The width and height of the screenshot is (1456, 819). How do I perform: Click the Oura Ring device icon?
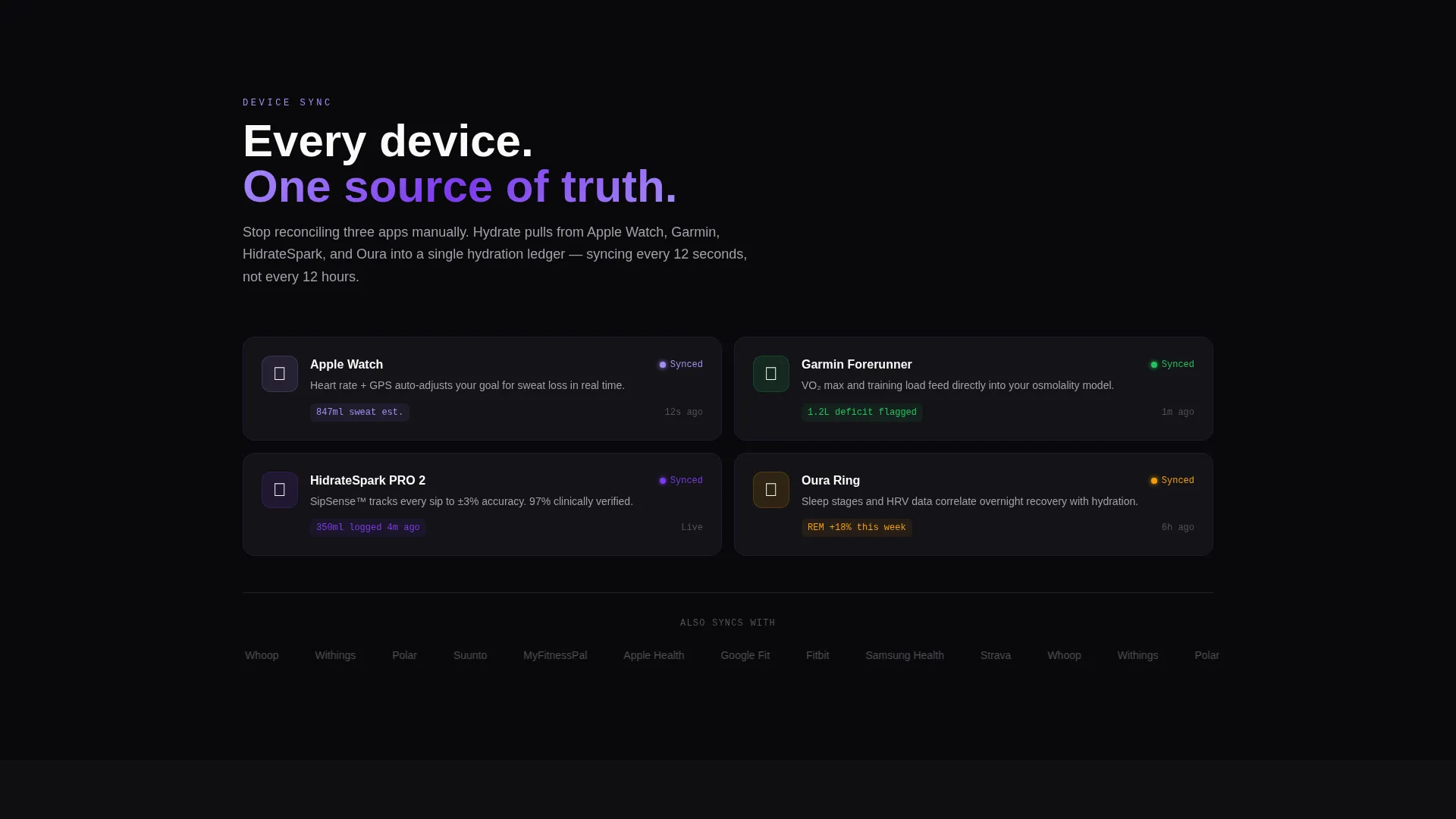(771, 490)
